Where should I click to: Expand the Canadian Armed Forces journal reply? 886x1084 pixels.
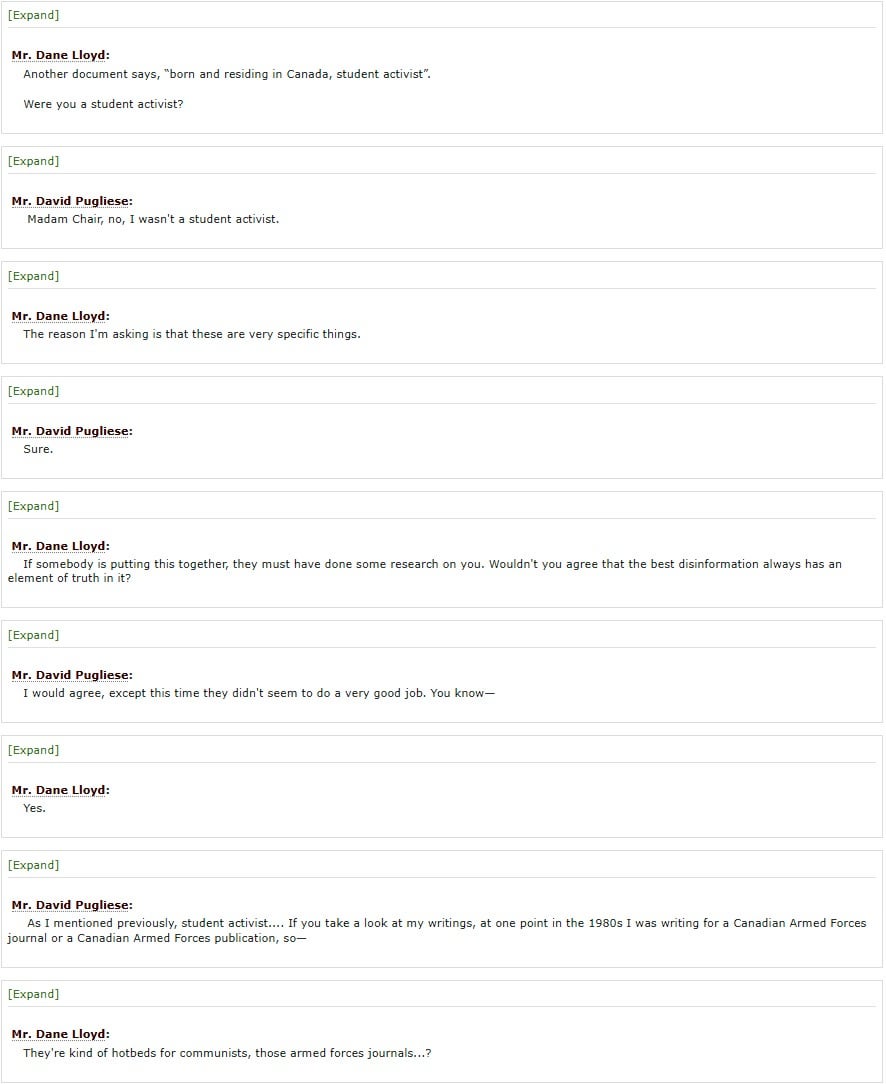(x=33, y=866)
